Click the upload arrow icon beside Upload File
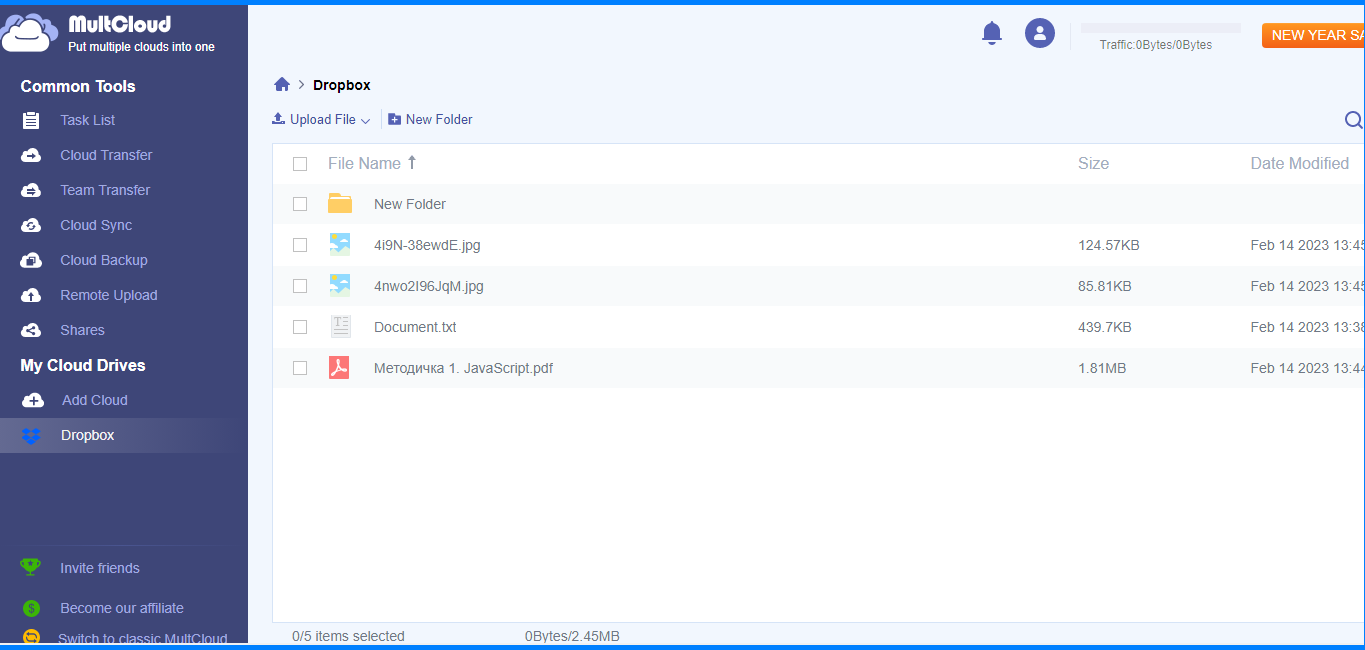1365x650 pixels. (x=279, y=119)
